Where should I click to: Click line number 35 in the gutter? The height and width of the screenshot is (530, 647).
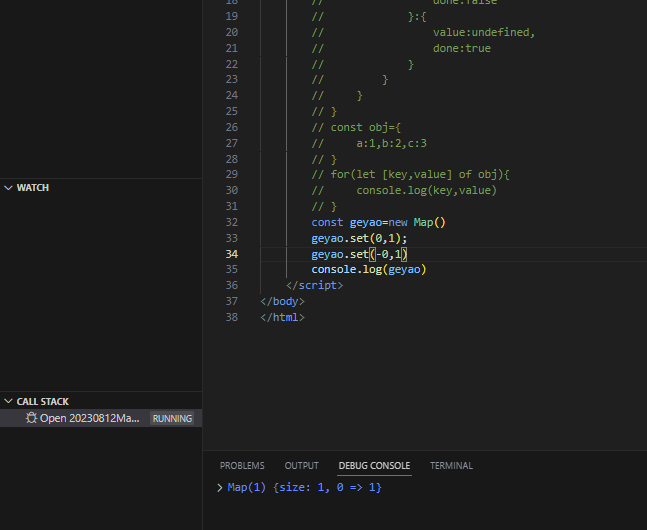point(232,270)
